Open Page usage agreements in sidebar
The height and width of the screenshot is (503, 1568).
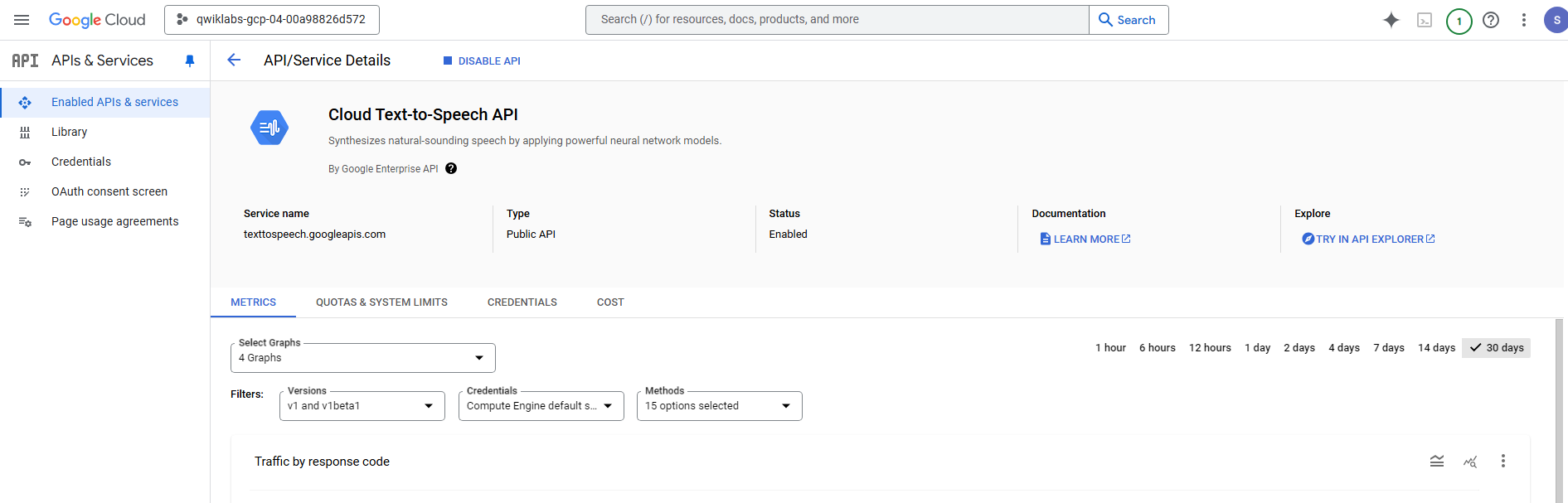tap(105, 222)
